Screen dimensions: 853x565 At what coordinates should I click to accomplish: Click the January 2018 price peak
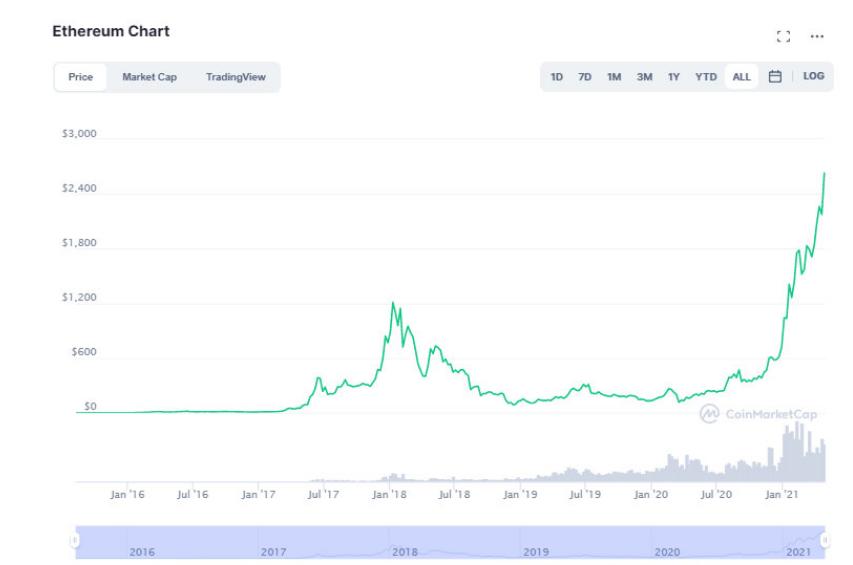(x=393, y=303)
